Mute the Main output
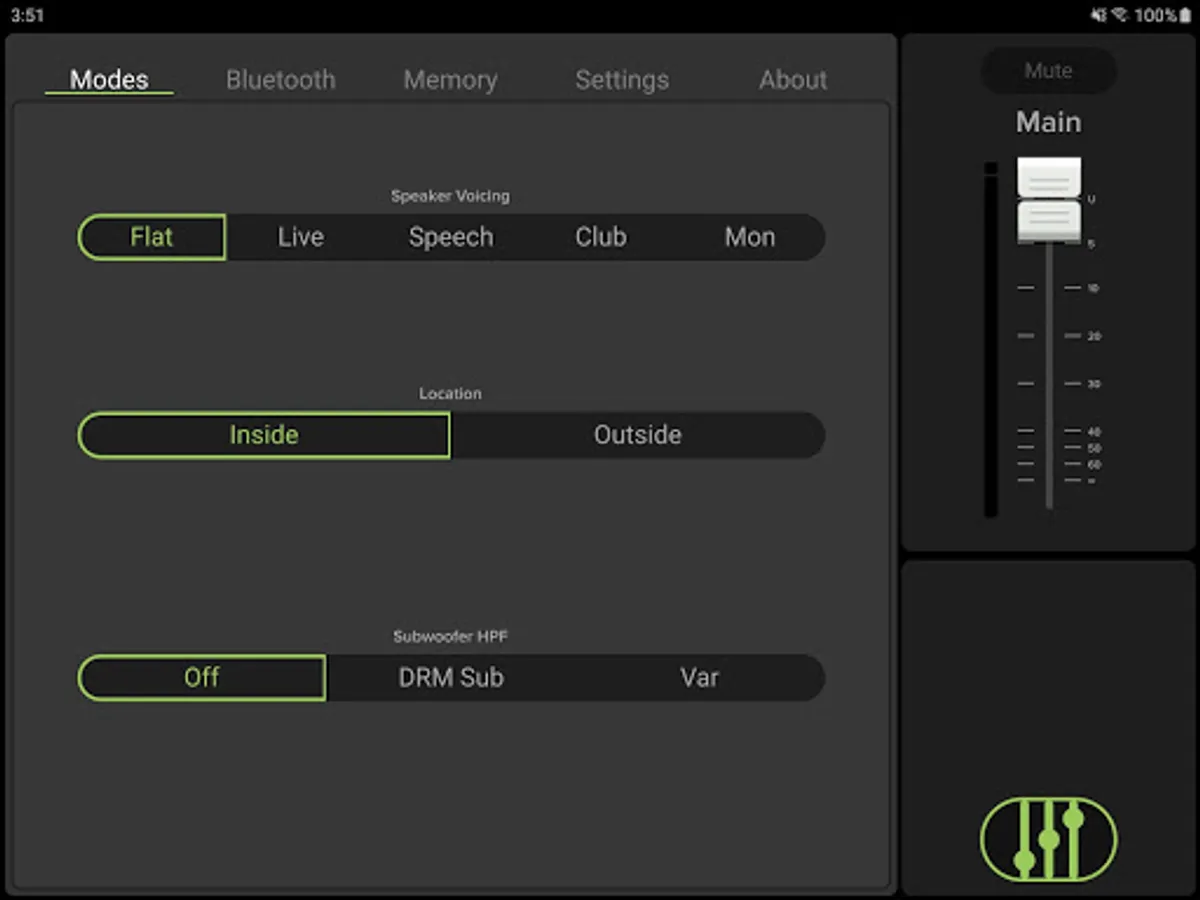Image resolution: width=1200 pixels, height=900 pixels. (x=1049, y=71)
